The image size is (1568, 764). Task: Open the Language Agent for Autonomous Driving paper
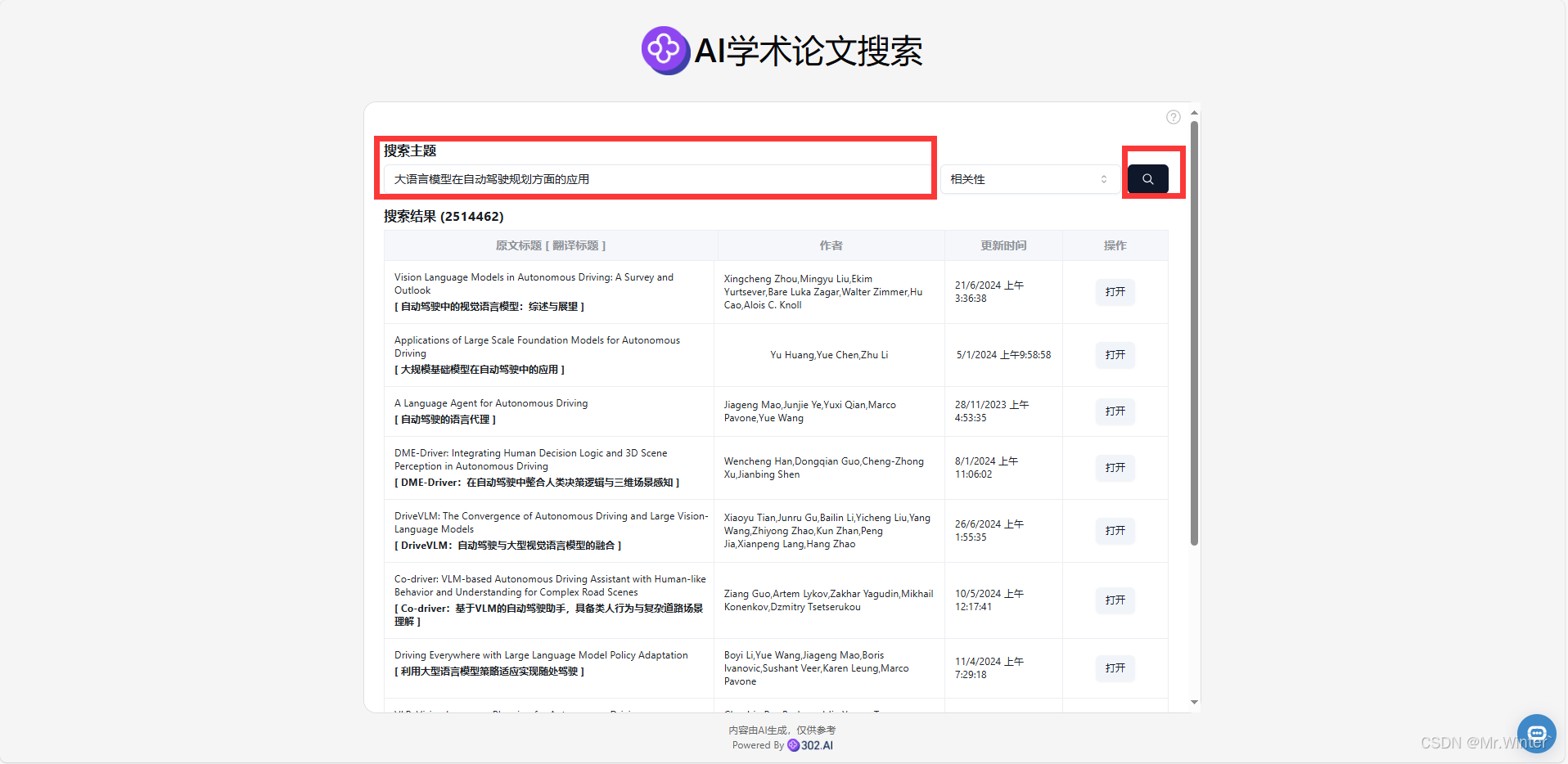pos(1115,411)
